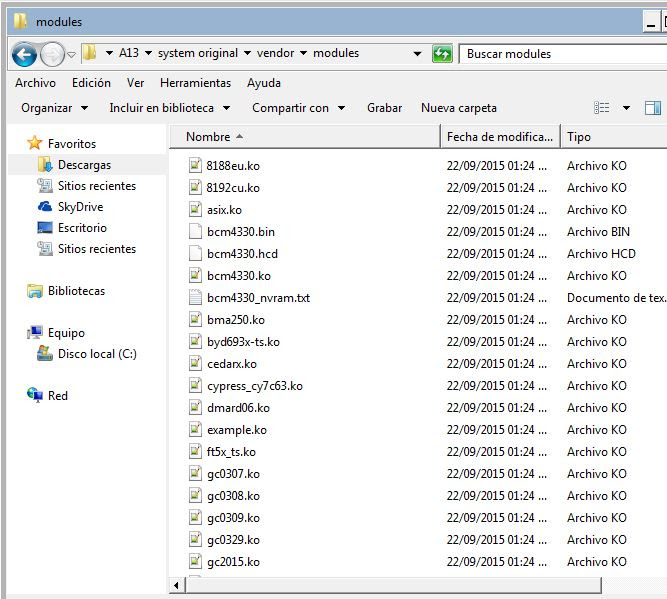Open Incluir en biblioteca dropdown
This screenshot has height=599, width=667.
coord(170,108)
